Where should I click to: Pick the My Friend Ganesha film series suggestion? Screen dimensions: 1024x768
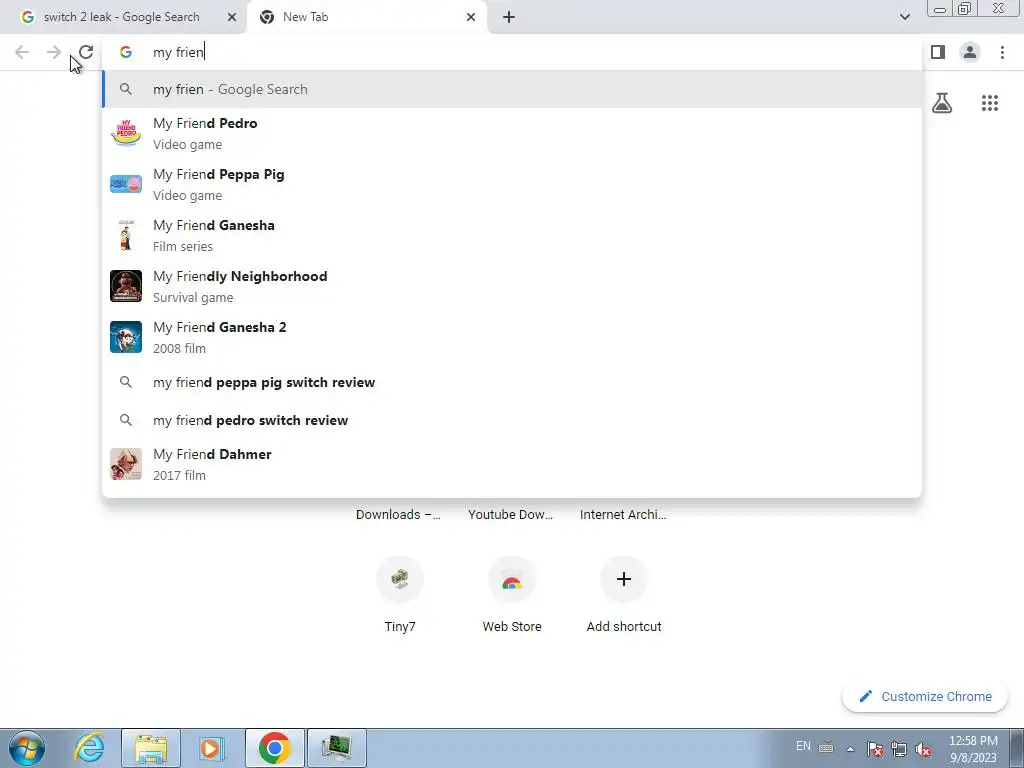point(512,235)
